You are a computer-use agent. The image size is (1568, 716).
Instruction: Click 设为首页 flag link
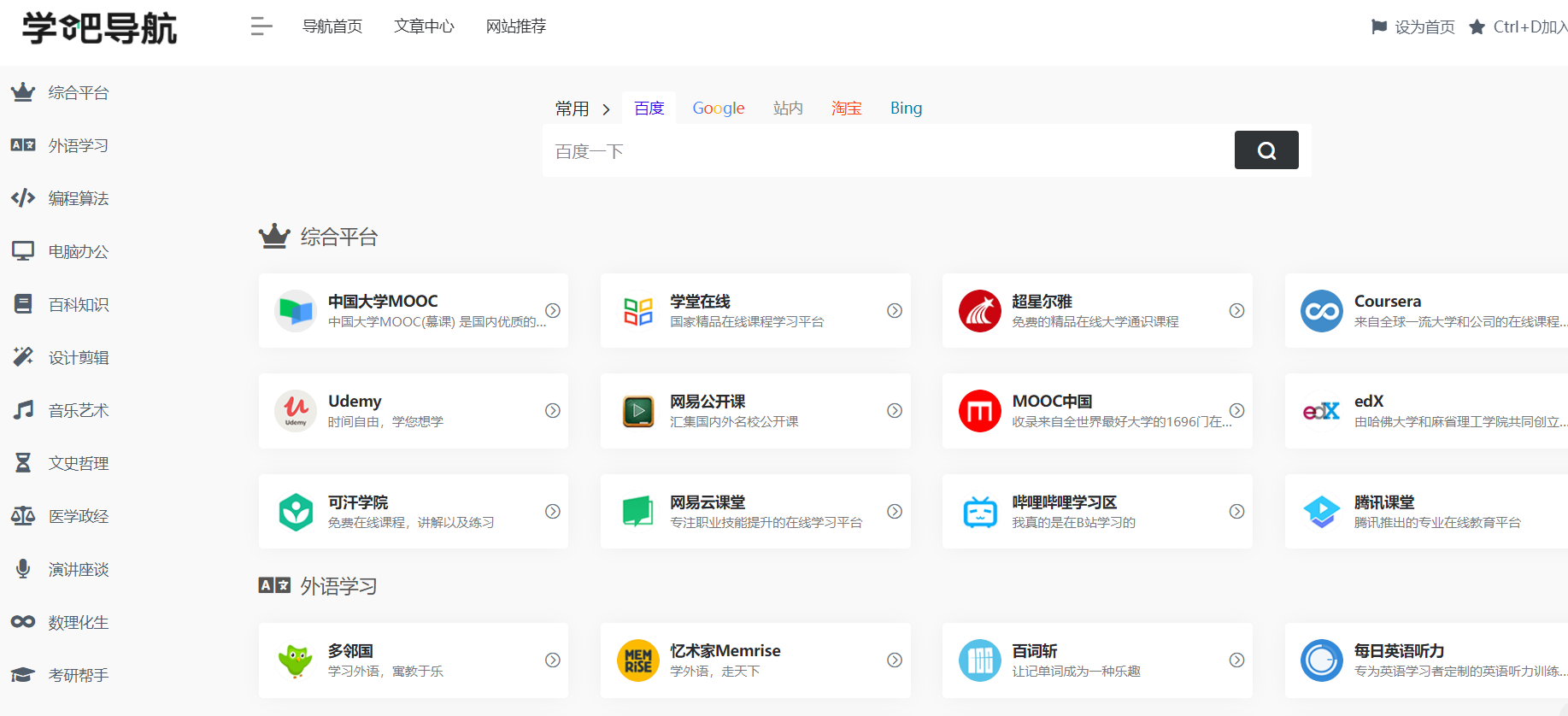click(x=1412, y=27)
